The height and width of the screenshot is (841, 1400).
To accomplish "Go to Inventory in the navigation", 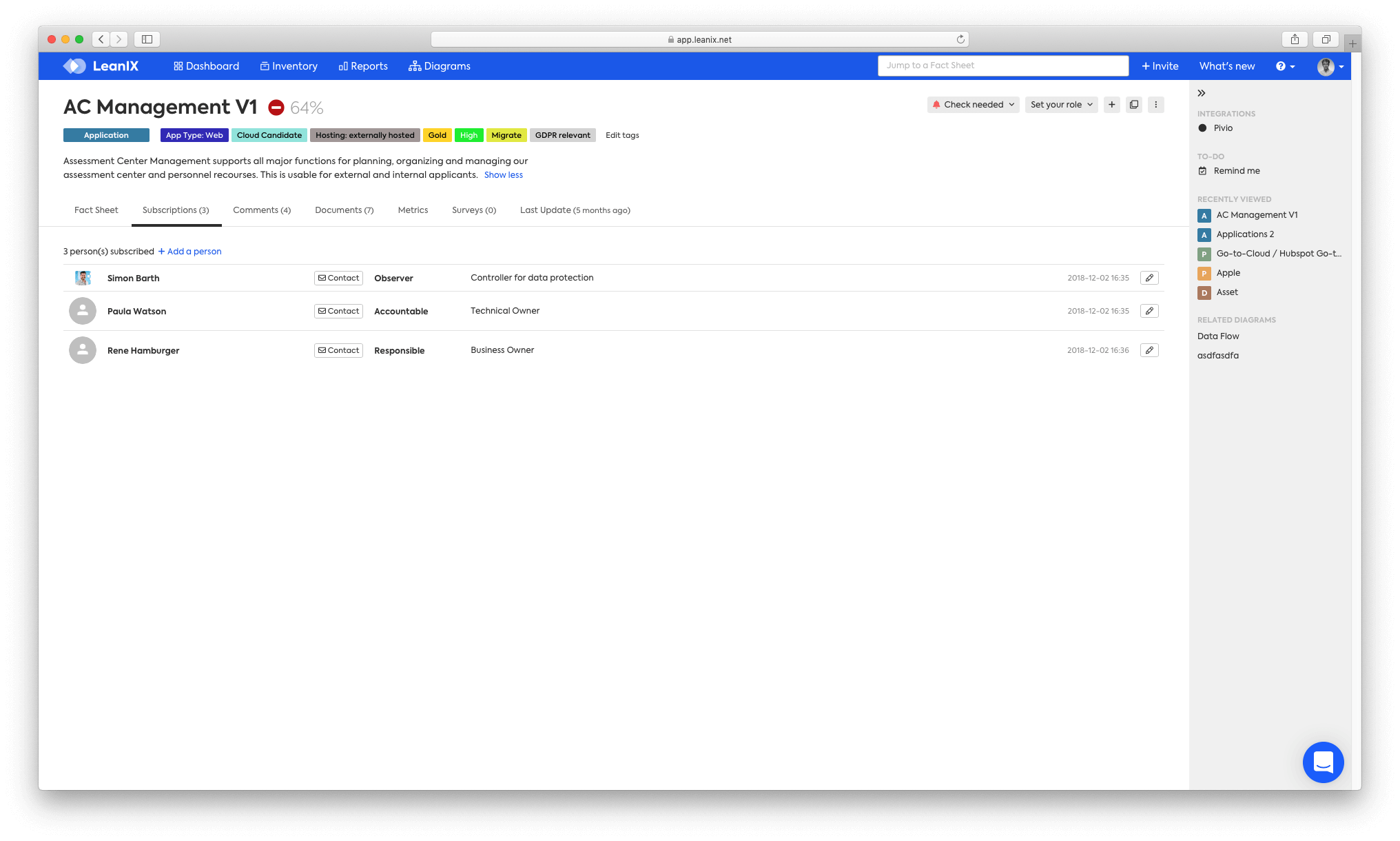I will (289, 66).
